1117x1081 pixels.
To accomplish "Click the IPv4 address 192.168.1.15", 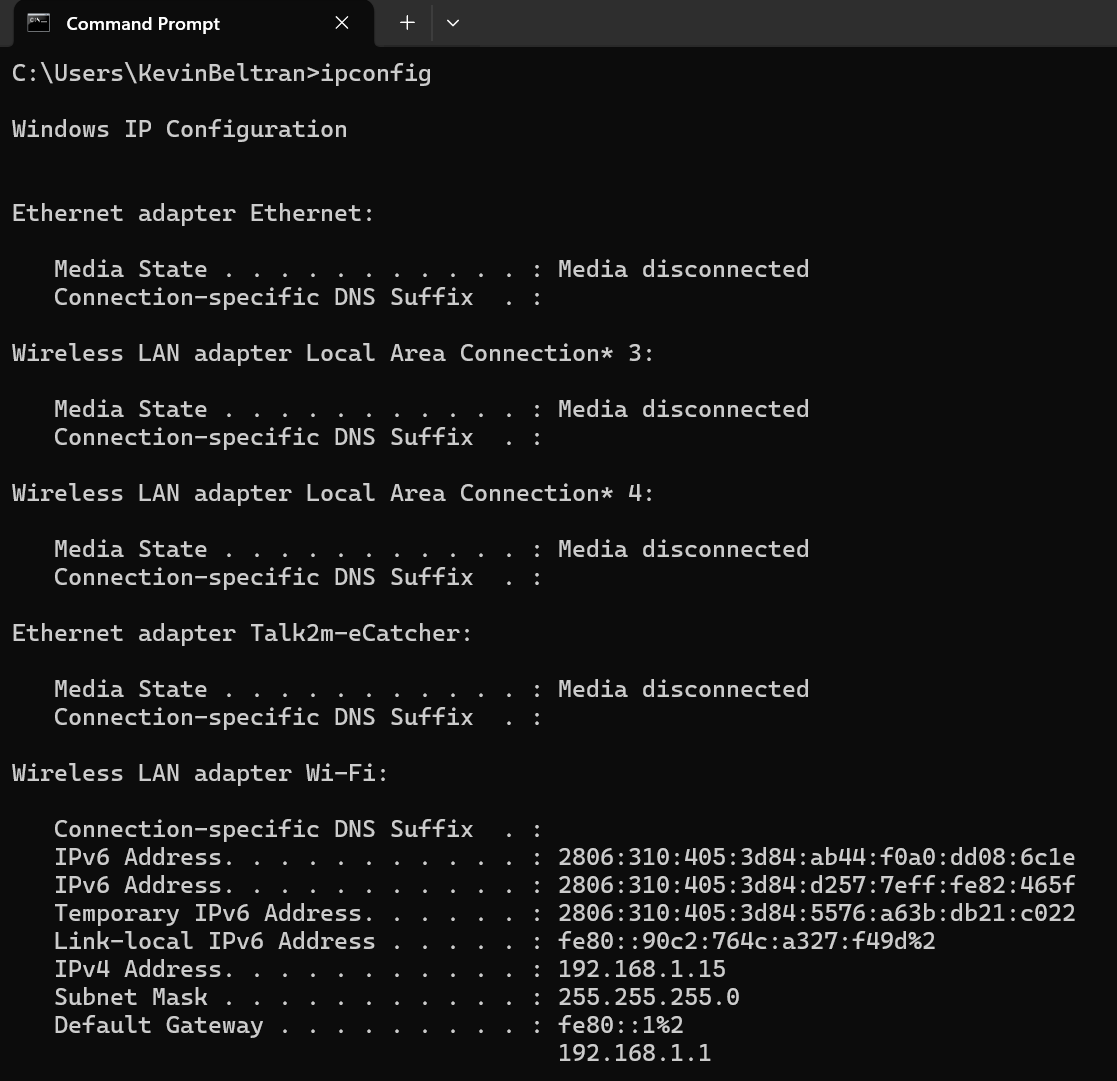I will (x=641, y=969).
